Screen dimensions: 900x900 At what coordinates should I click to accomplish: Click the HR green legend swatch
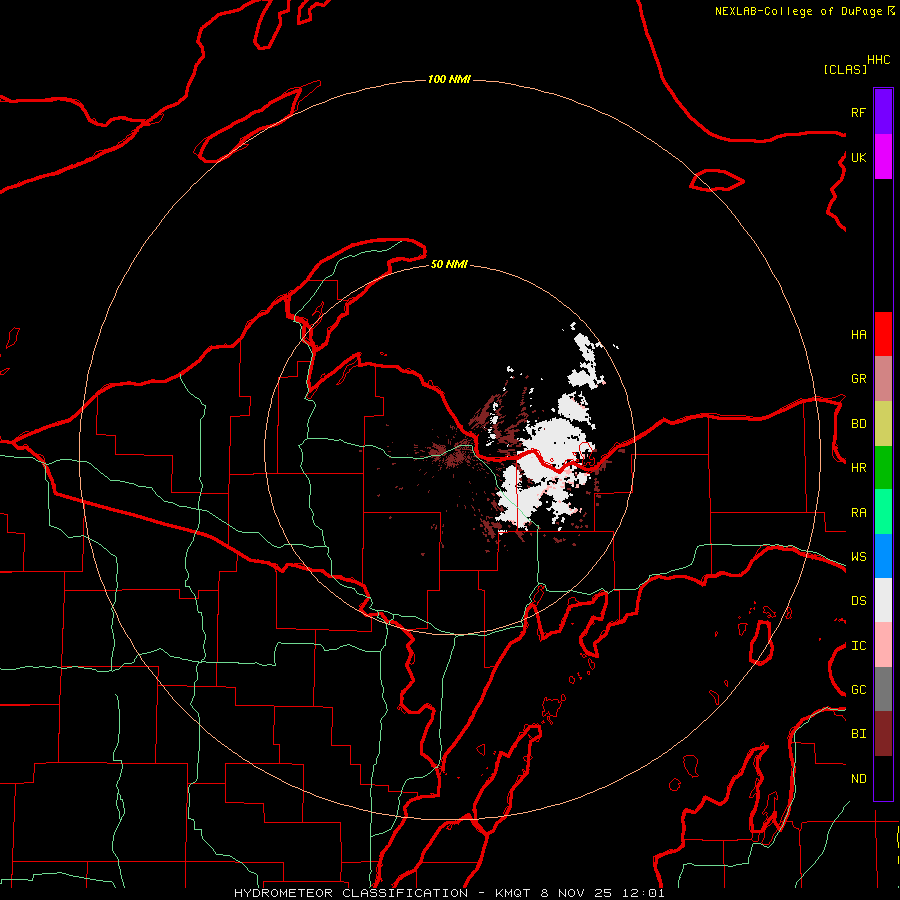pyautogui.click(x=883, y=467)
